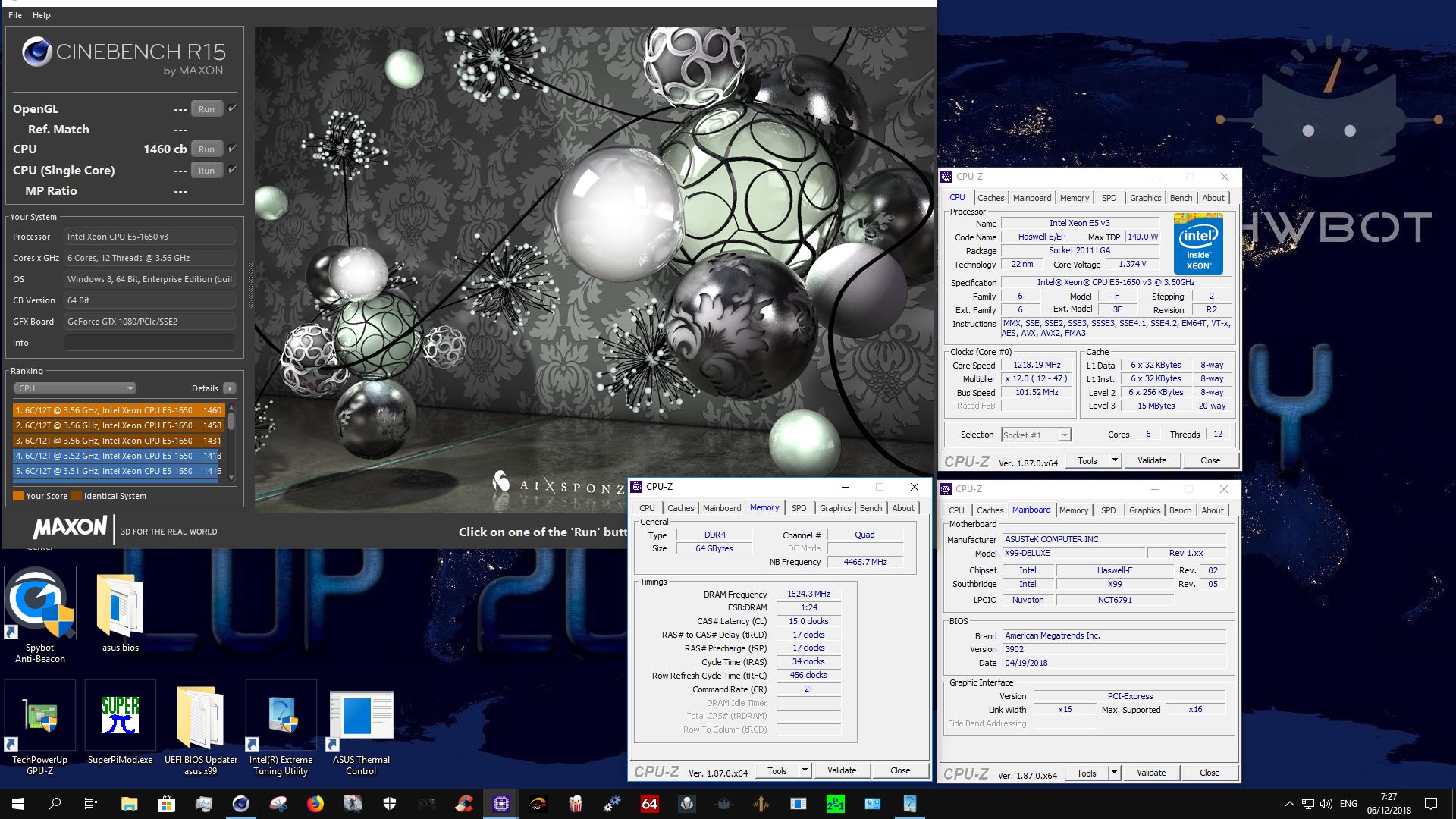Viewport: 1456px width, 819px height.
Task: Select ranking row 1 scoring 1460
Action: [x=118, y=410]
